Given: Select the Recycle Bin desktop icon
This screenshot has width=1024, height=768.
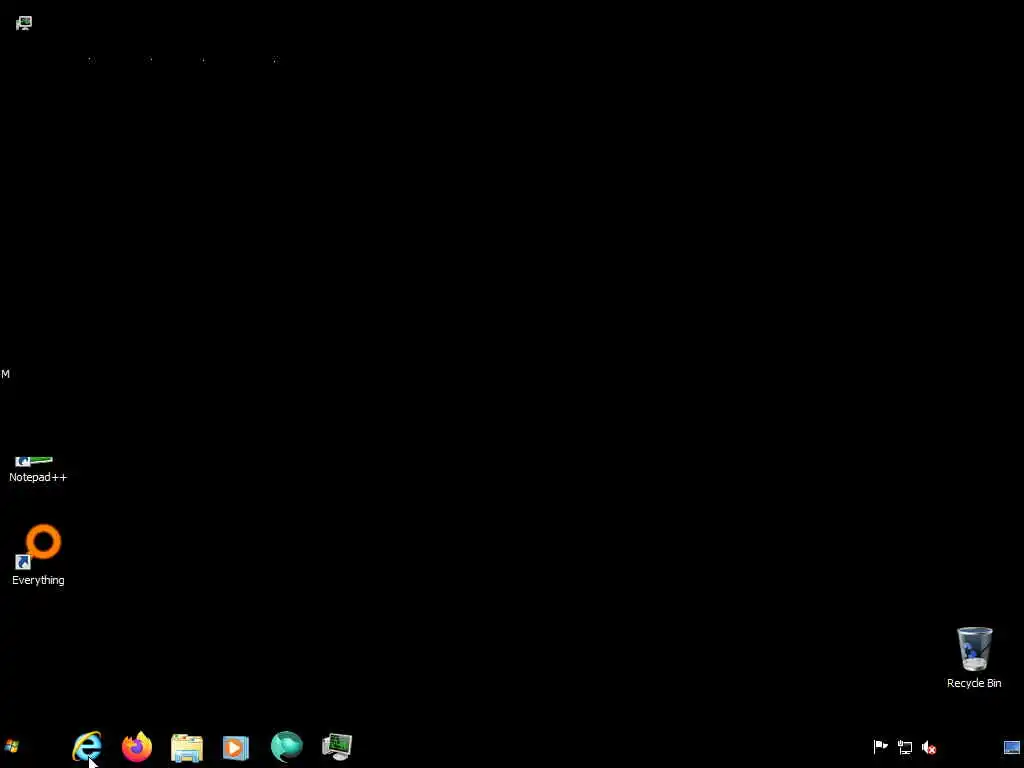Looking at the screenshot, I should [974, 648].
